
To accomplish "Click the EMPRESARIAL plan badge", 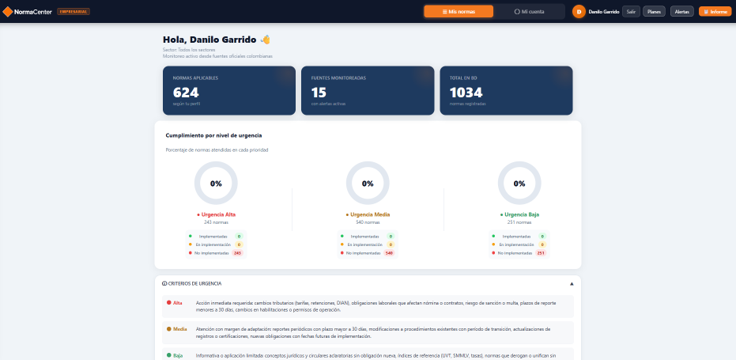I will pos(73,11).
